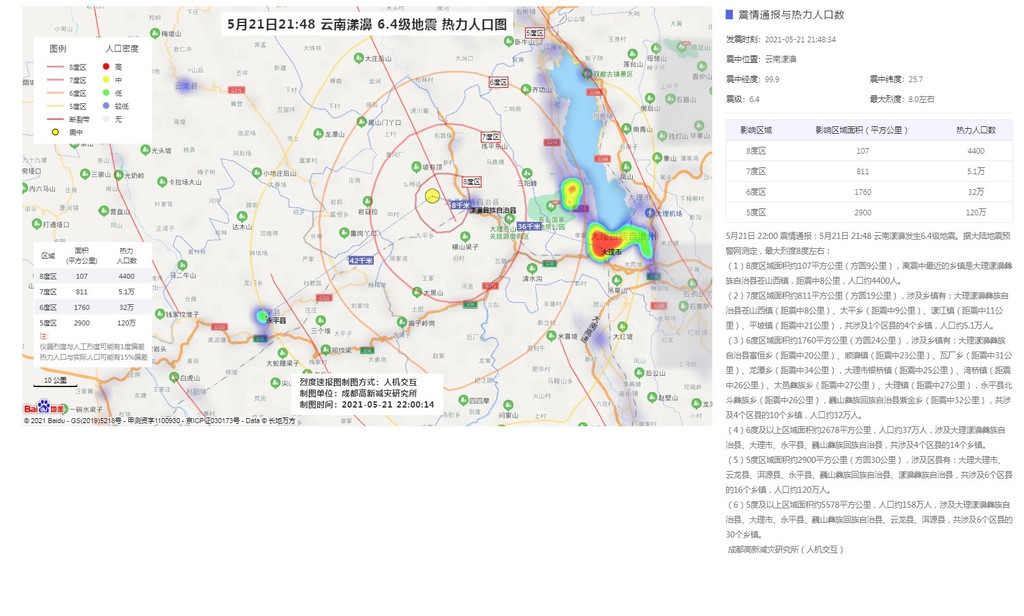Screen dimensions: 1024x616
Task: Click the 7度区 boxed label on the map
Action: click(490, 136)
